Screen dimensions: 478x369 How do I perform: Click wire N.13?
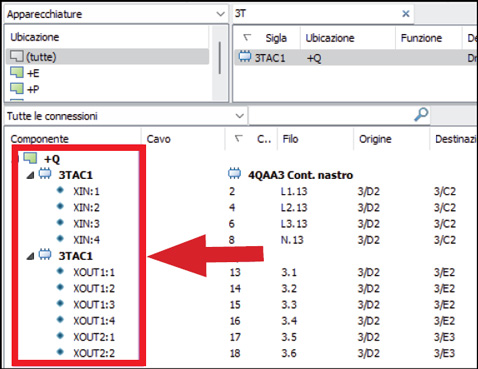click(x=292, y=240)
